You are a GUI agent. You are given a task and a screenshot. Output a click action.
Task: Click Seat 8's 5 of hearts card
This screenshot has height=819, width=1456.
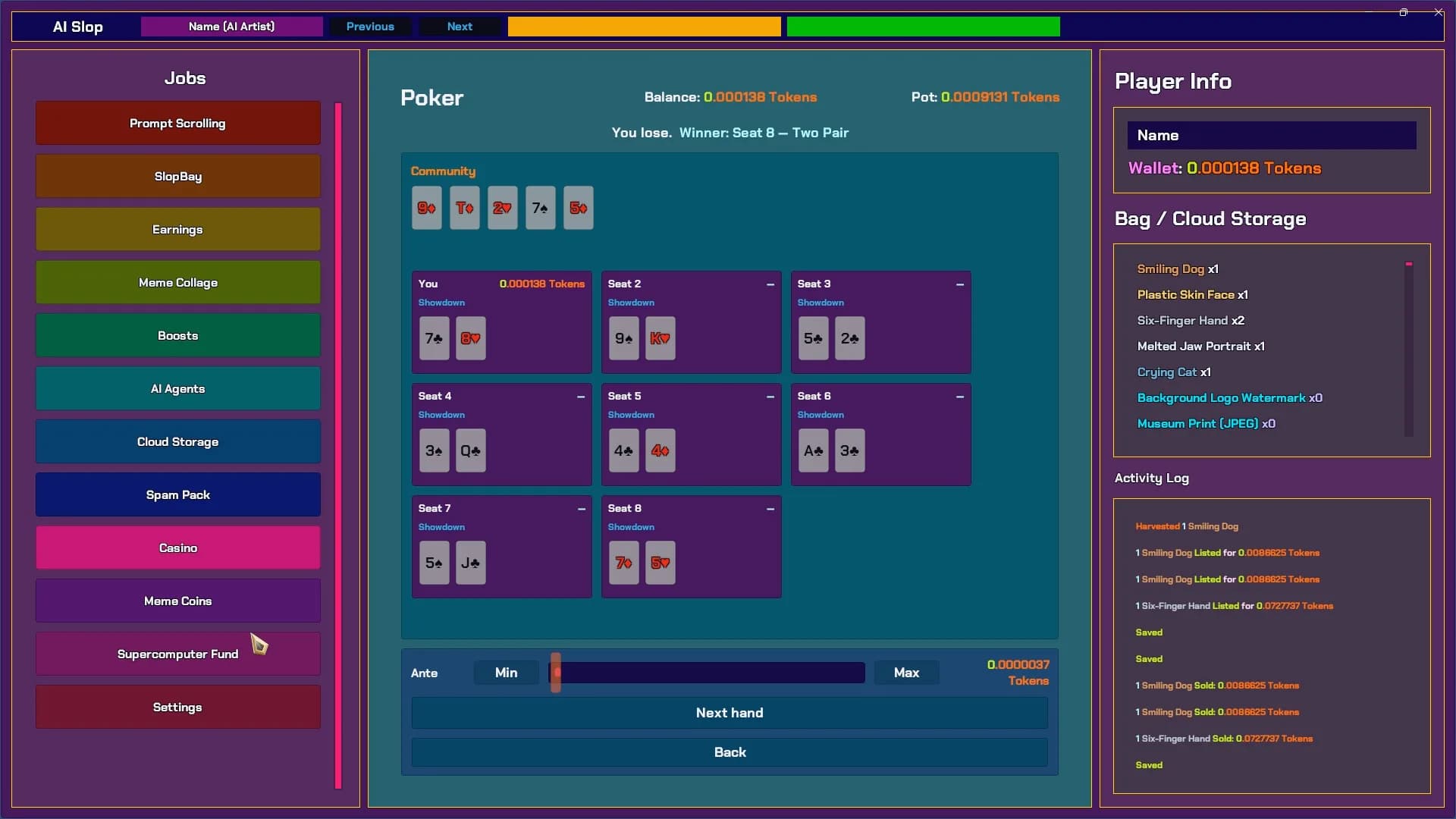(x=661, y=563)
